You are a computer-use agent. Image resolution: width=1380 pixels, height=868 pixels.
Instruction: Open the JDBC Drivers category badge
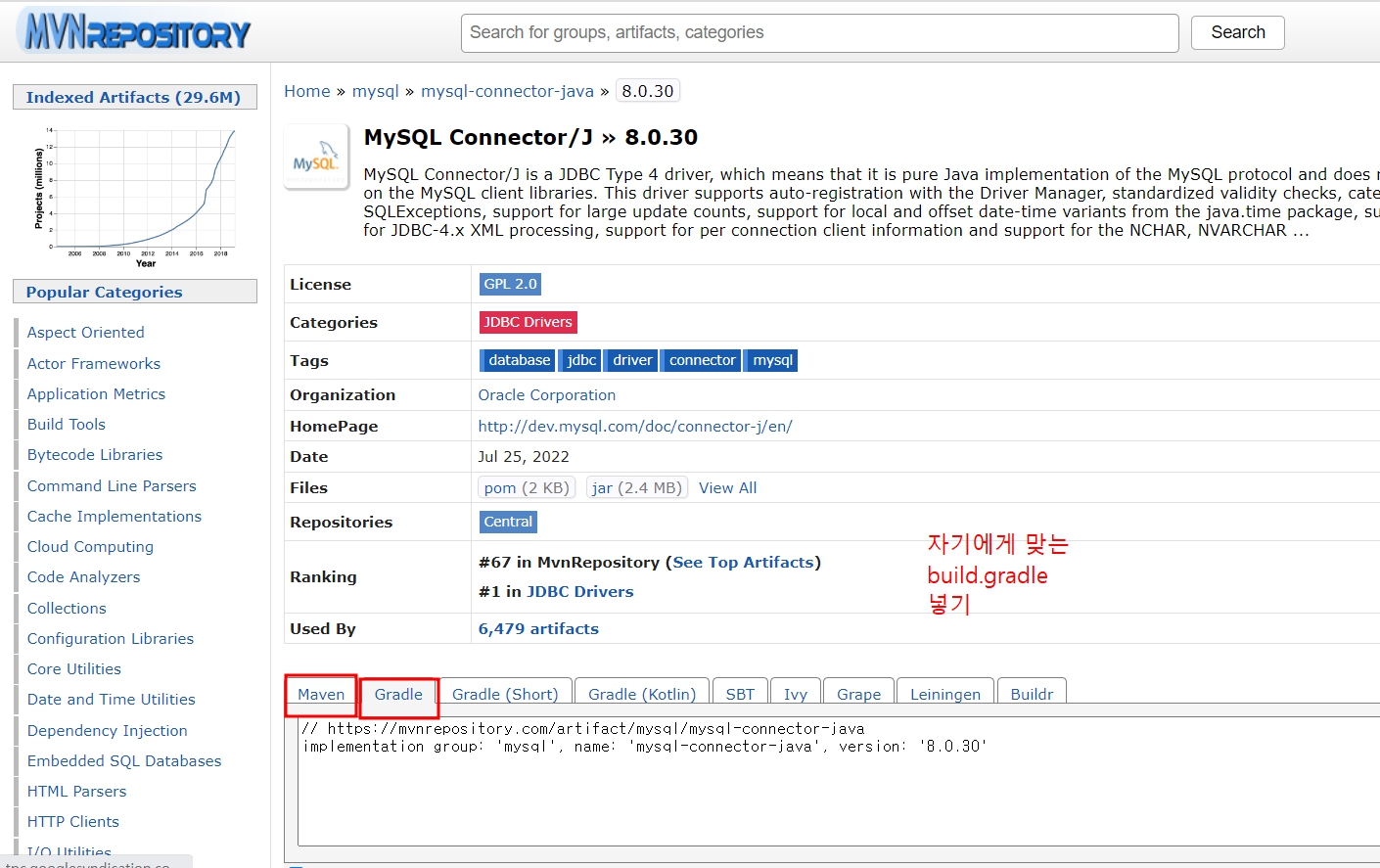[528, 322]
